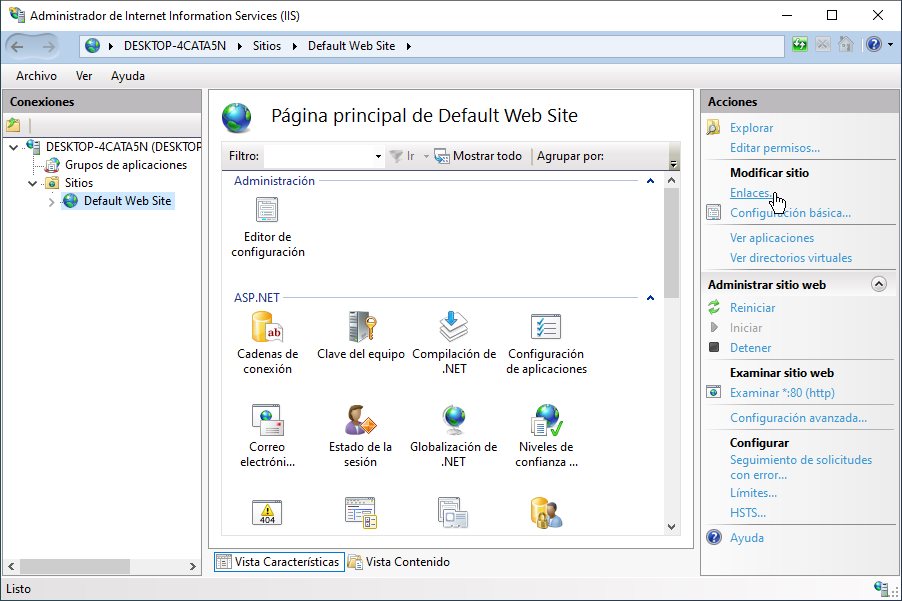
Task: Expand the Default Web Site tree node
Action: (x=52, y=202)
